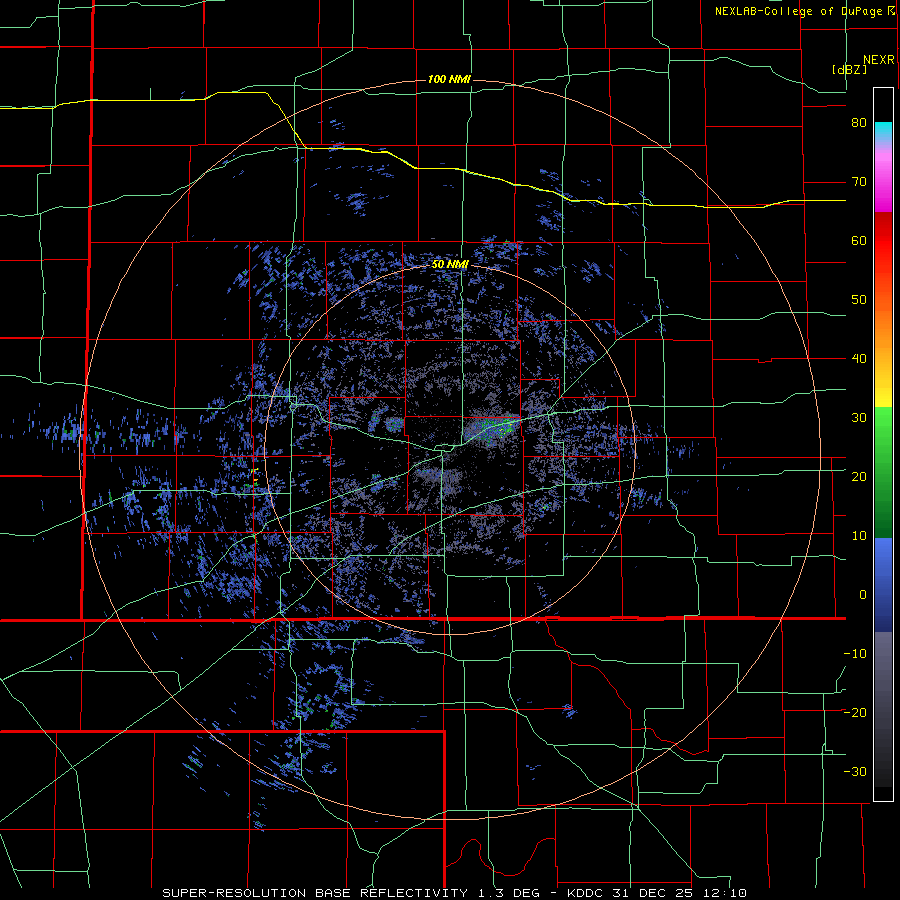
Task: Click the 50 NMI range ring label
Action: click(x=451, y=265)
